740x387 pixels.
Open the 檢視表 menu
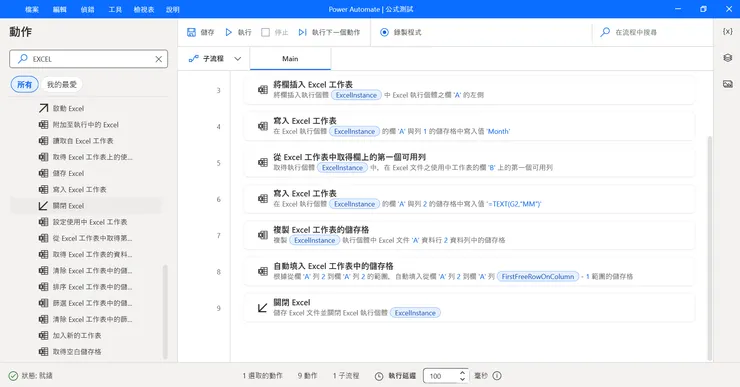[144, 9]
